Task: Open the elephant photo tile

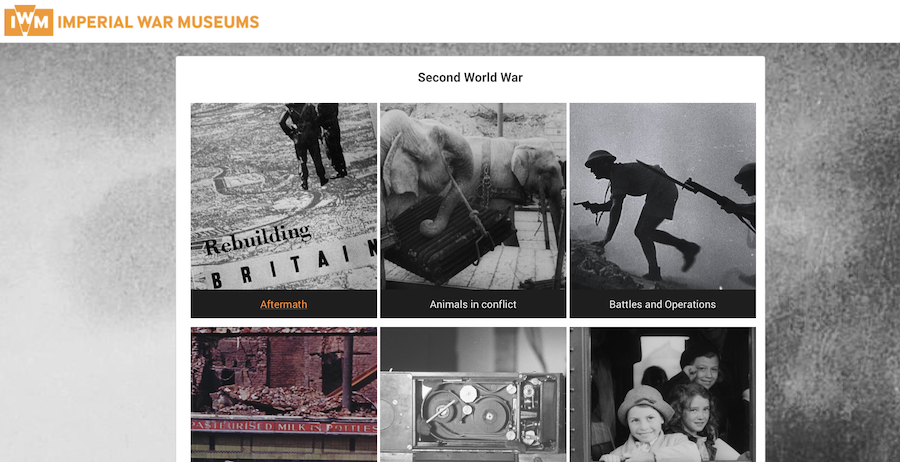Action: coord(473,196)
